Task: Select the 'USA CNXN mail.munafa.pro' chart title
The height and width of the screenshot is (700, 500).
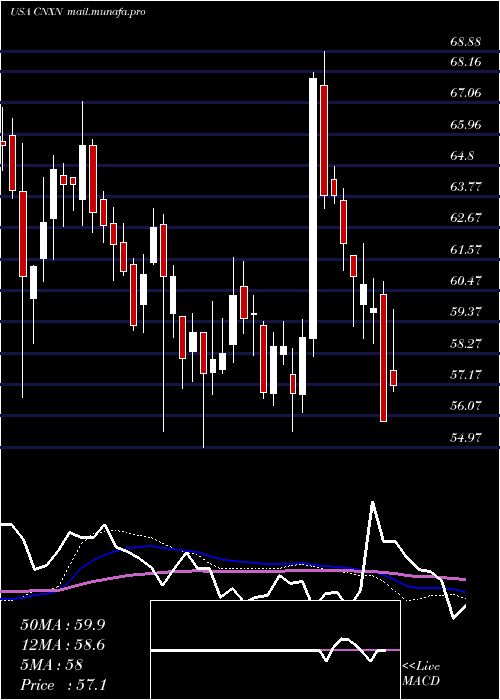Action: point(78,12)
